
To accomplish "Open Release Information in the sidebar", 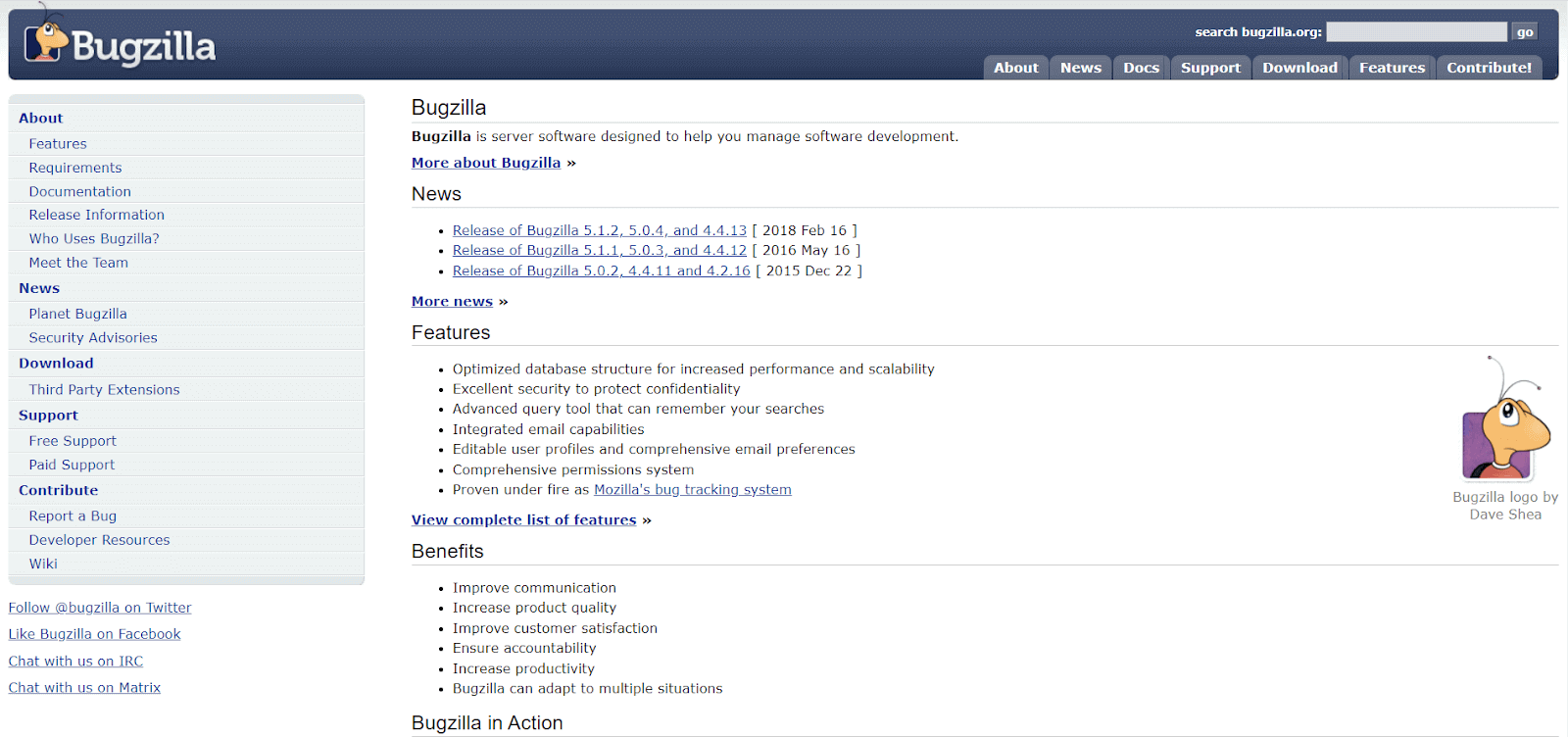I will pos(96,215).
